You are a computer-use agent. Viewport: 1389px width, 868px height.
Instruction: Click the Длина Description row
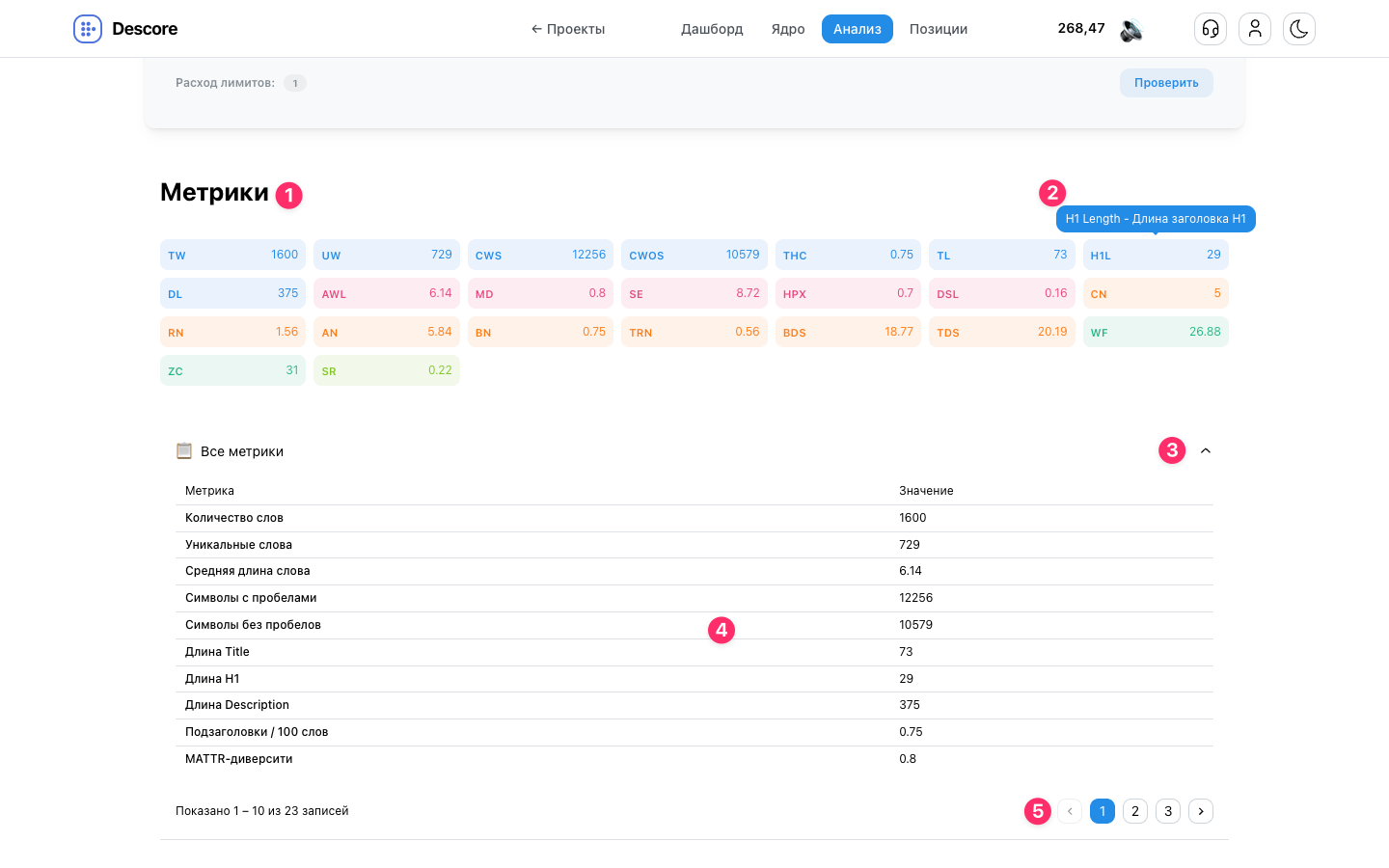click(694, 705)
